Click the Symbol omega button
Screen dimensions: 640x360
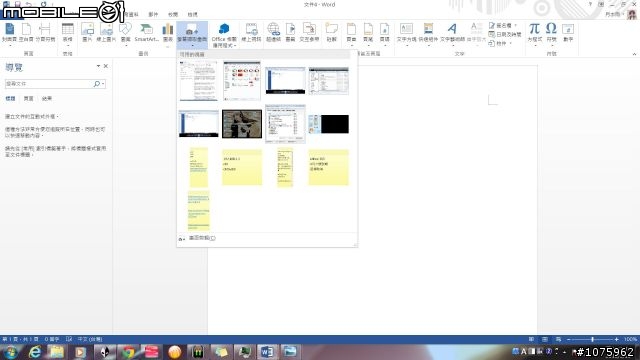click(551, 33)
